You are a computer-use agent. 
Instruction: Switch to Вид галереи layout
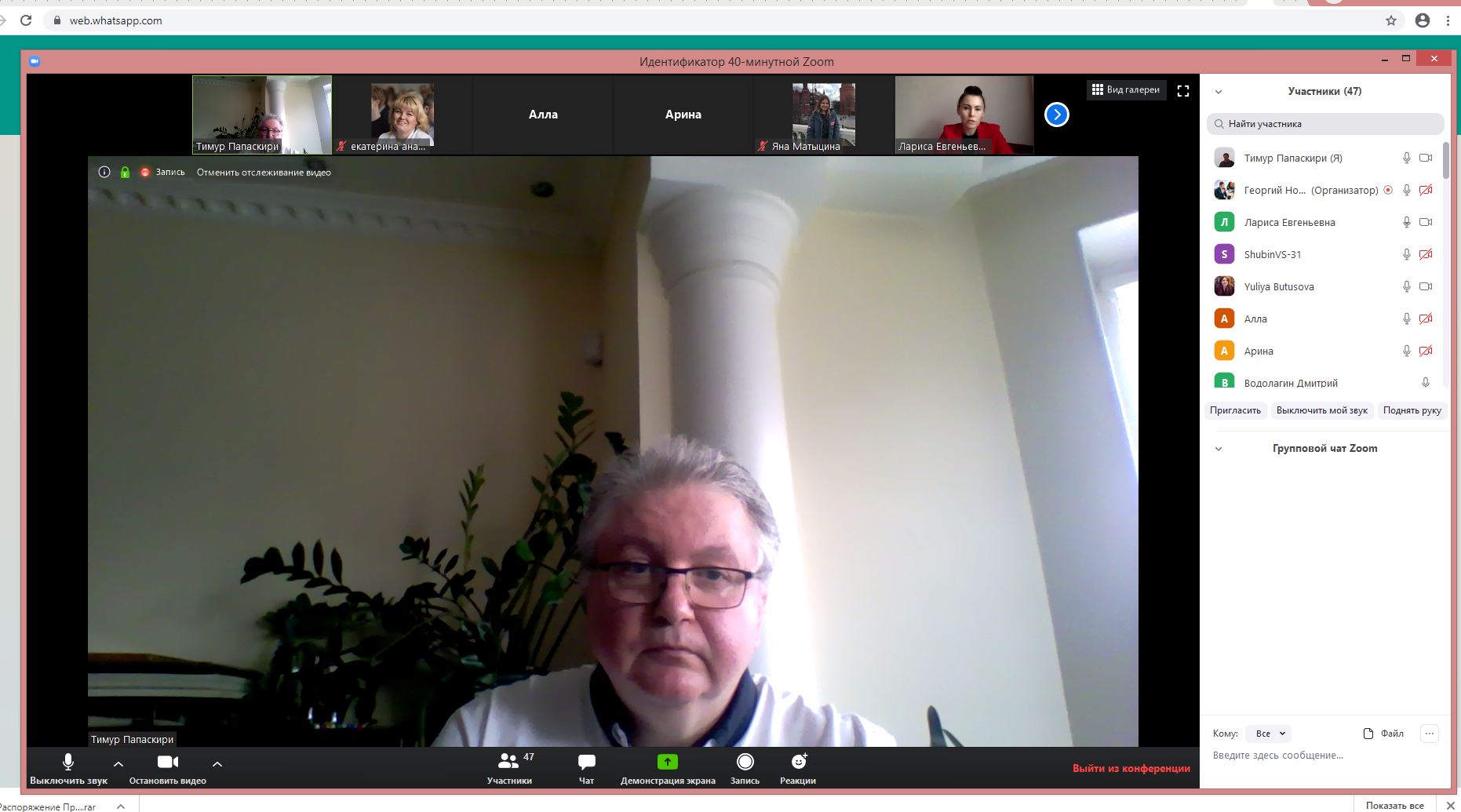click(x=1126, y=89)
